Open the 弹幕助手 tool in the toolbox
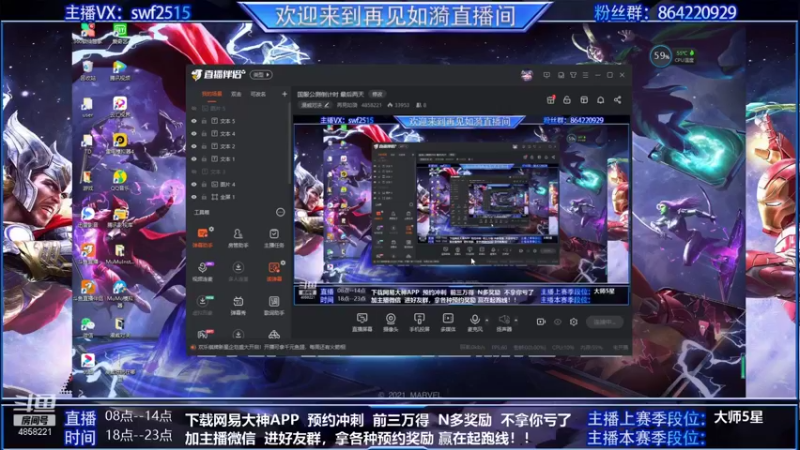This screenshot has height=450, width=800. pyautogui.click(x=203, y=237)
